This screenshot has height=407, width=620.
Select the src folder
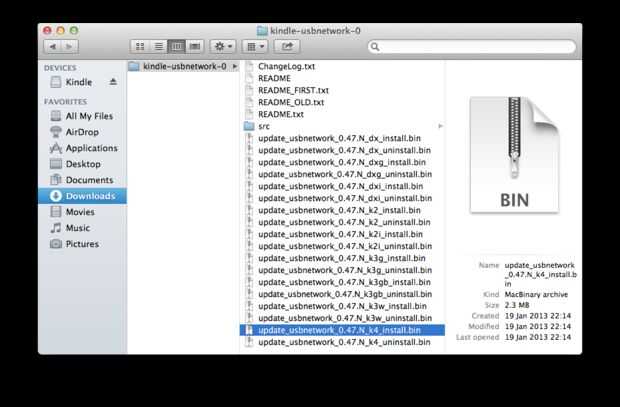[342, 126]
